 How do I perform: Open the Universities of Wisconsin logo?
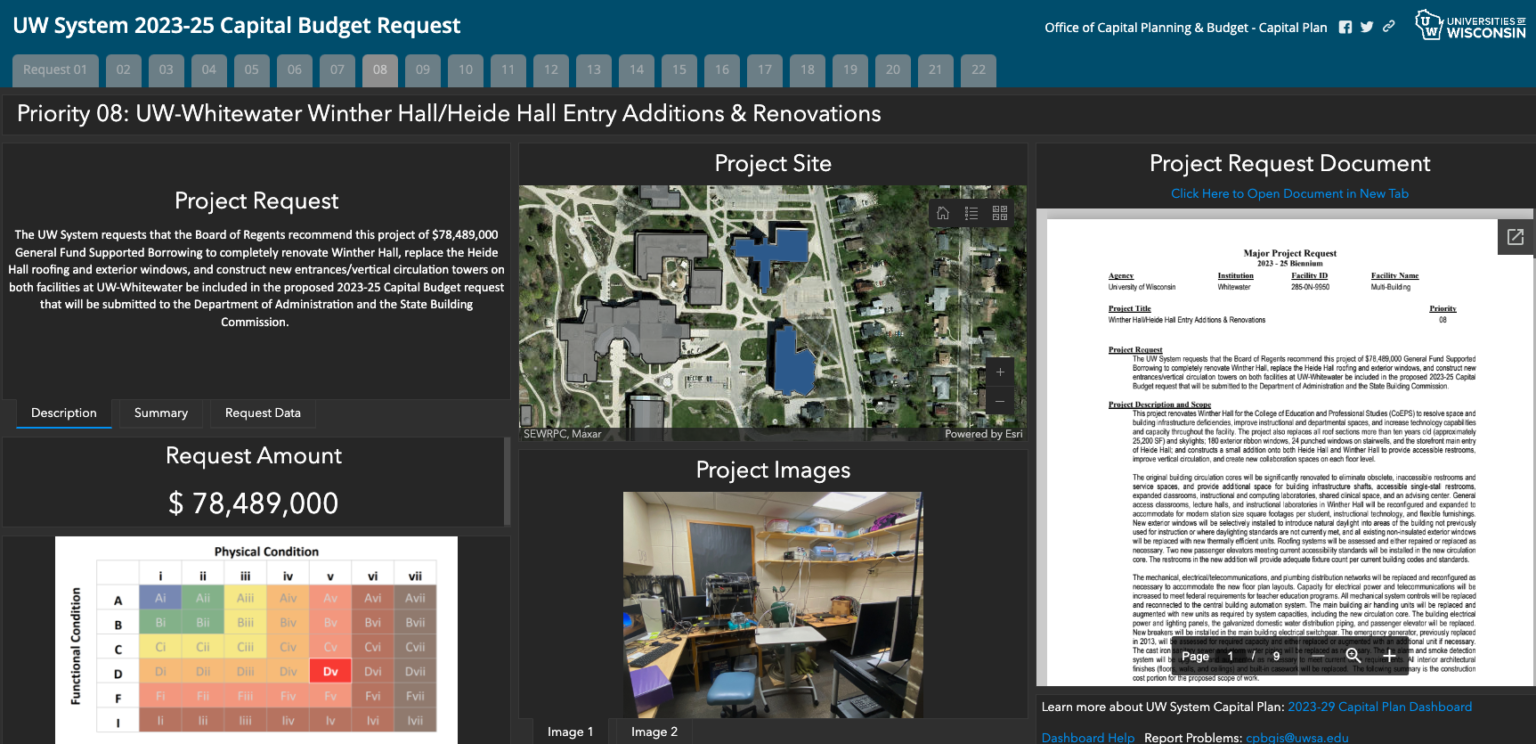pyautogui.click(x=1470, y=25)
